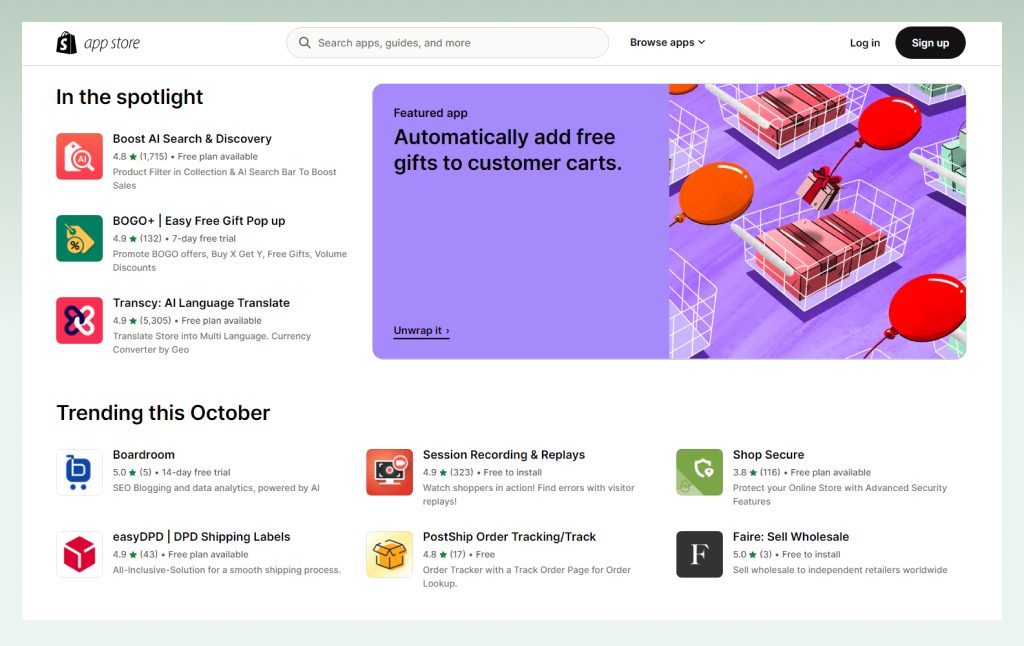Open Boost AI Search & Discovery app icon
1024x646 pixels.
(x=79, y=156)
